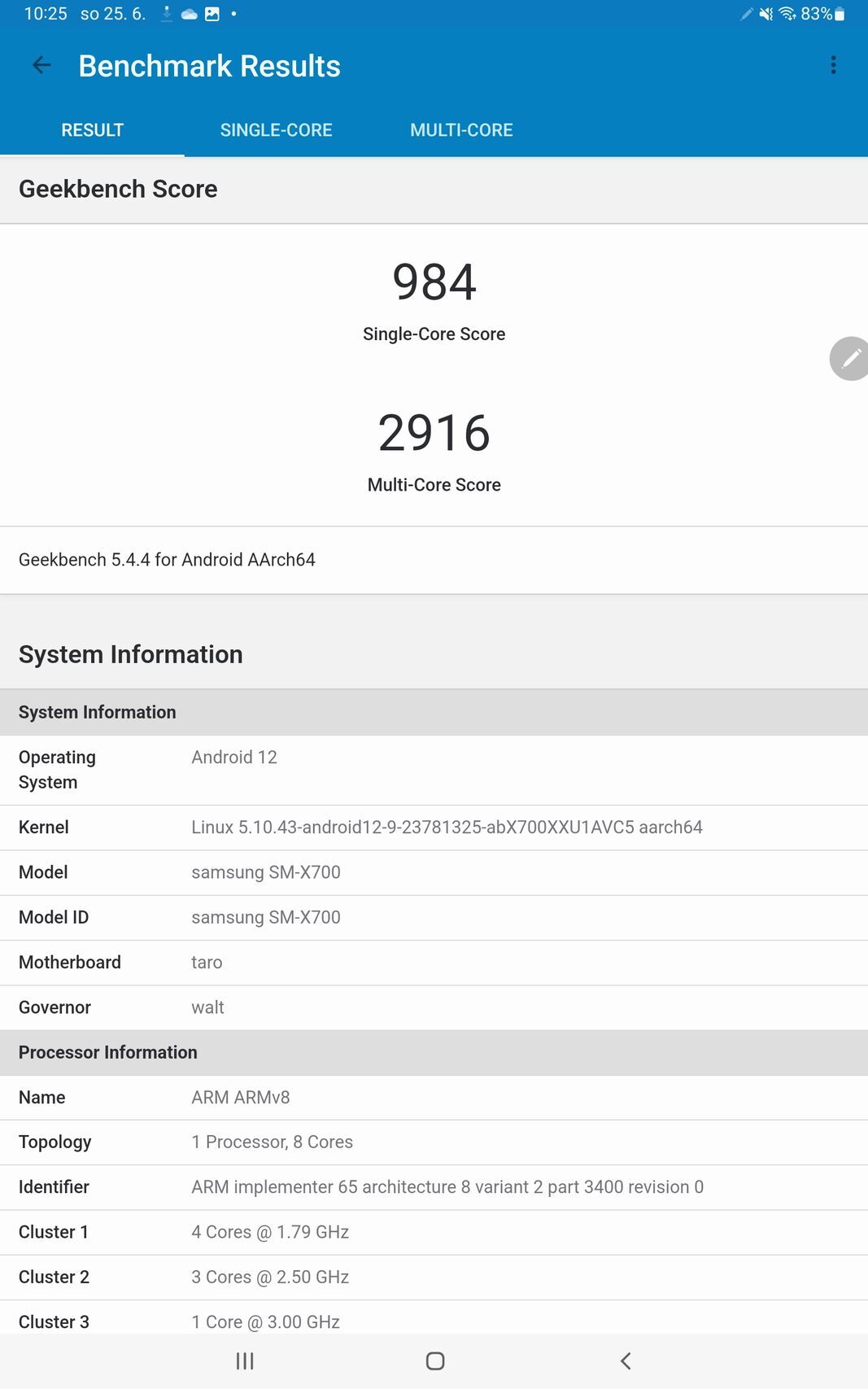Viewport: 868px width, 1389px height.
Task: Tap the battery indicator icon
Action: point(840,14)
